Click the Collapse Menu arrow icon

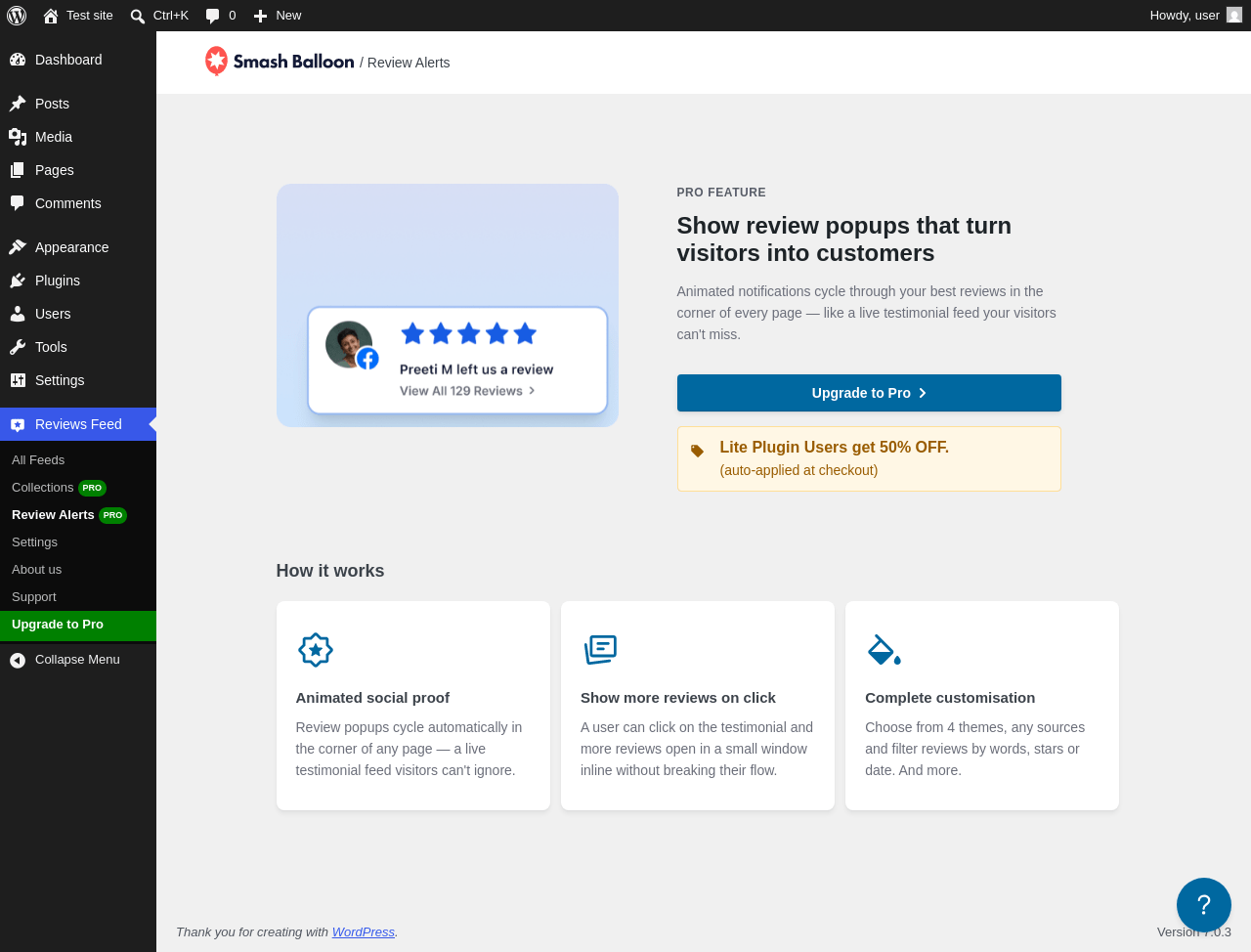coord(18,660)
